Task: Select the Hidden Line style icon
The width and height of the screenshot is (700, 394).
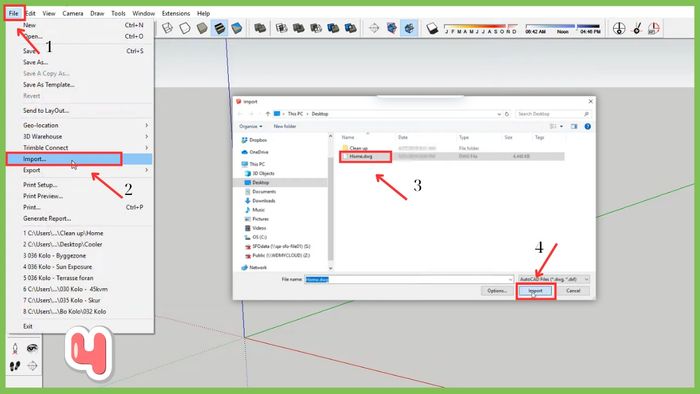Action: coord(185,28)
